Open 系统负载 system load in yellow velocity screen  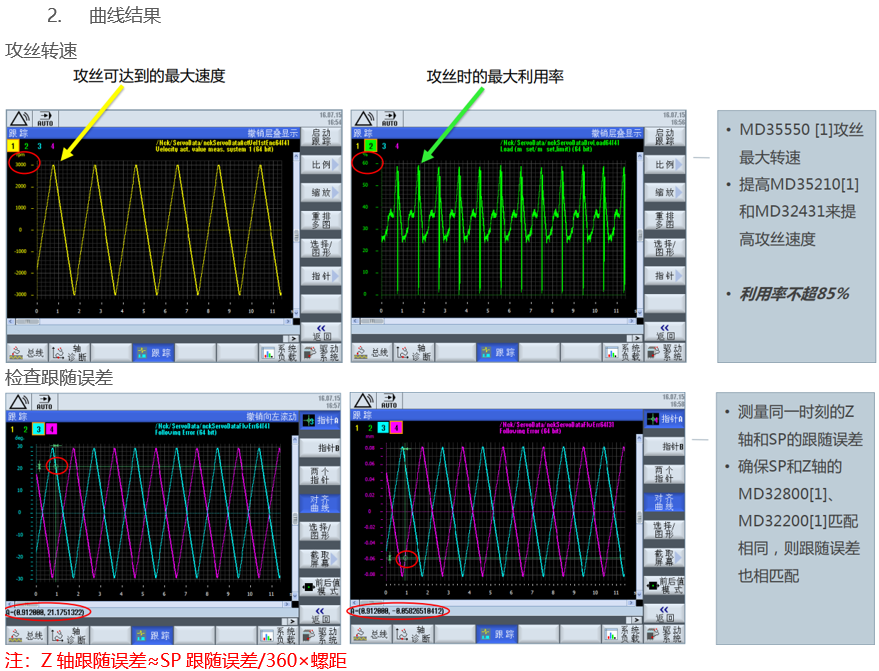point(279,353)
